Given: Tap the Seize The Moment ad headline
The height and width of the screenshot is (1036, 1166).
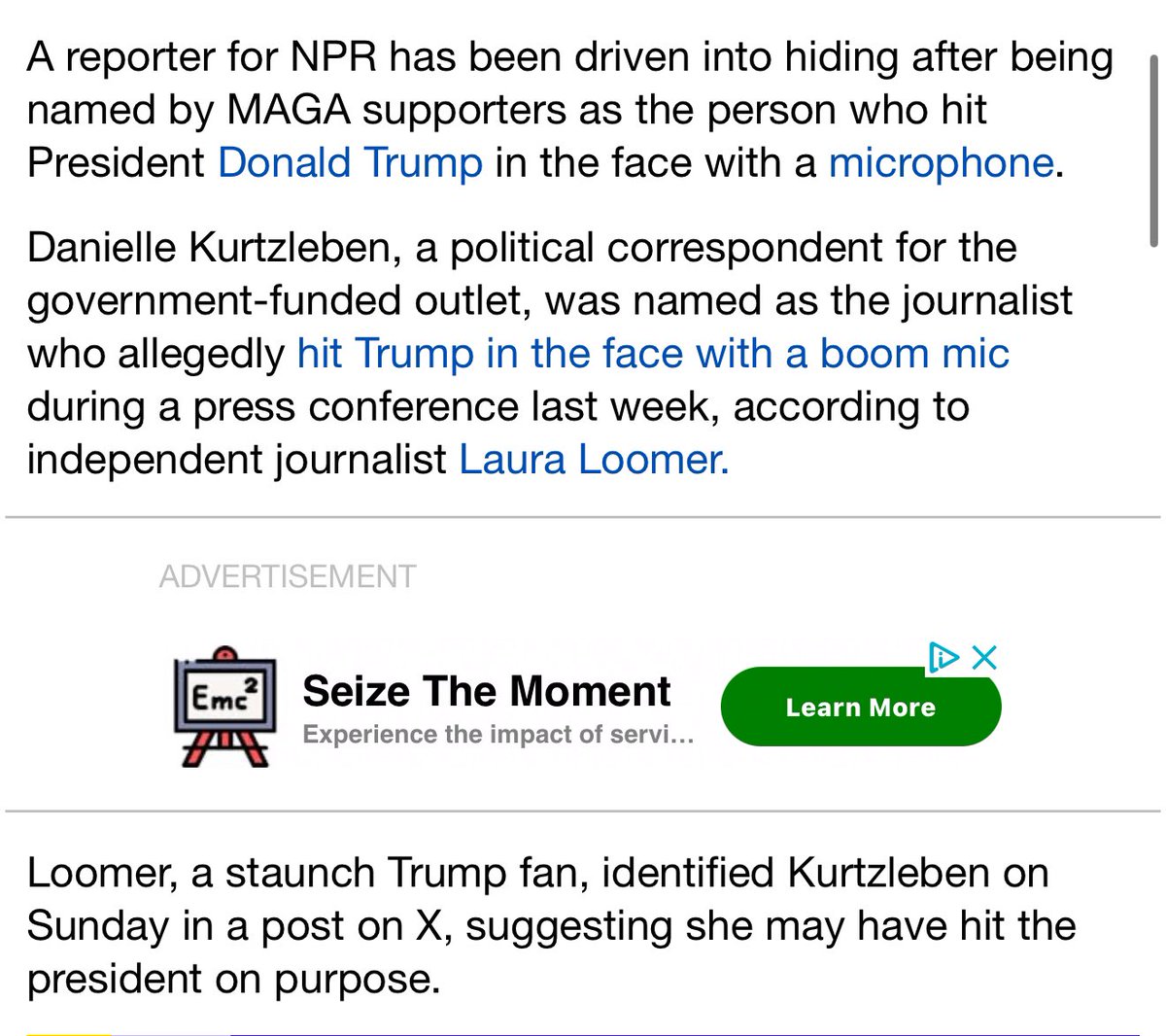Looking at the screenshot, I should click(486, 691).
